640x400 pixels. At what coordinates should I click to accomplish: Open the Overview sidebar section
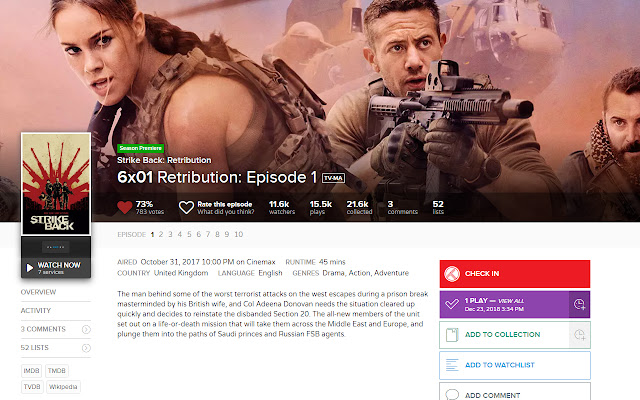(38, 292)
